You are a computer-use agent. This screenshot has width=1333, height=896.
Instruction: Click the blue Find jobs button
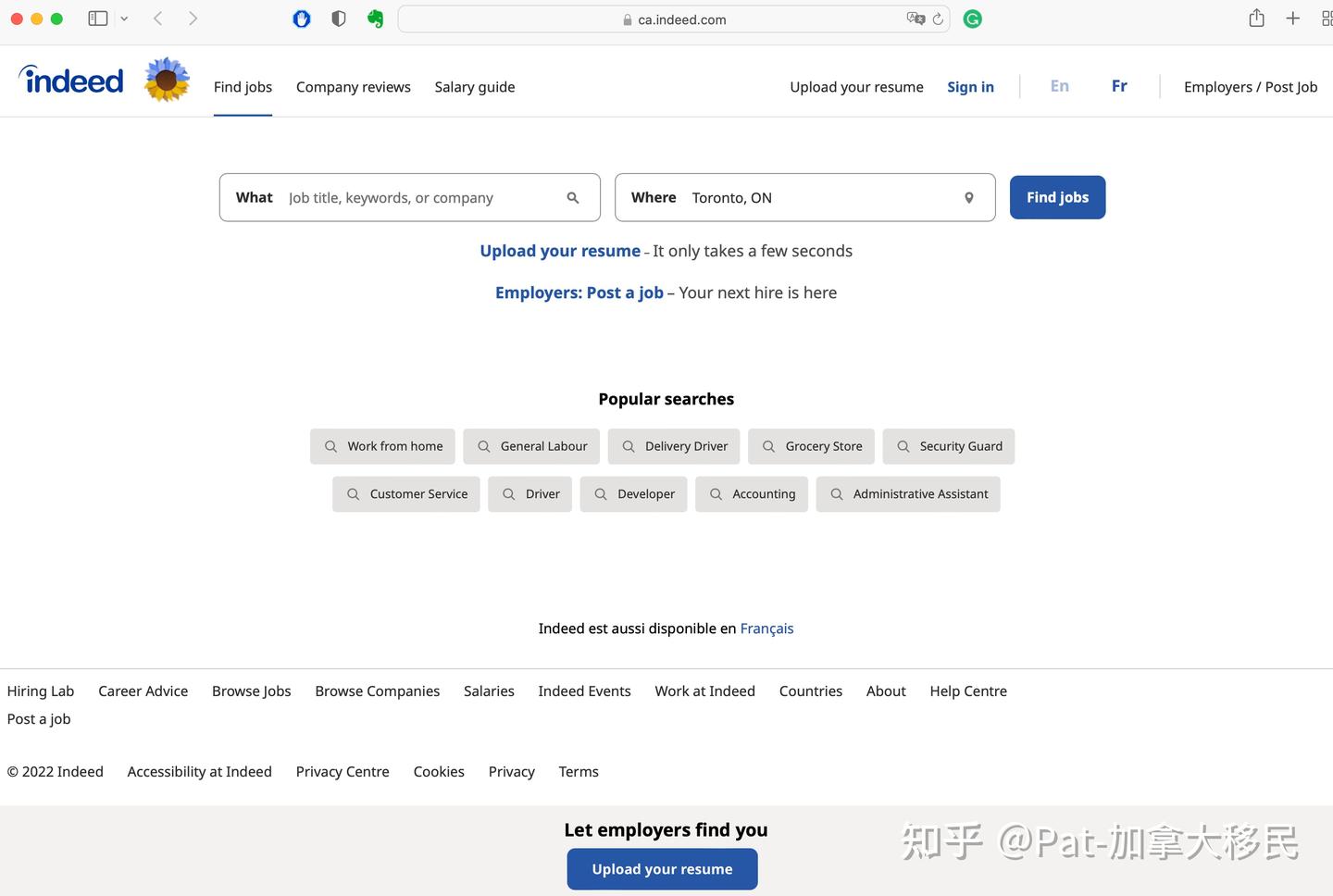(x=1057, y=197)
